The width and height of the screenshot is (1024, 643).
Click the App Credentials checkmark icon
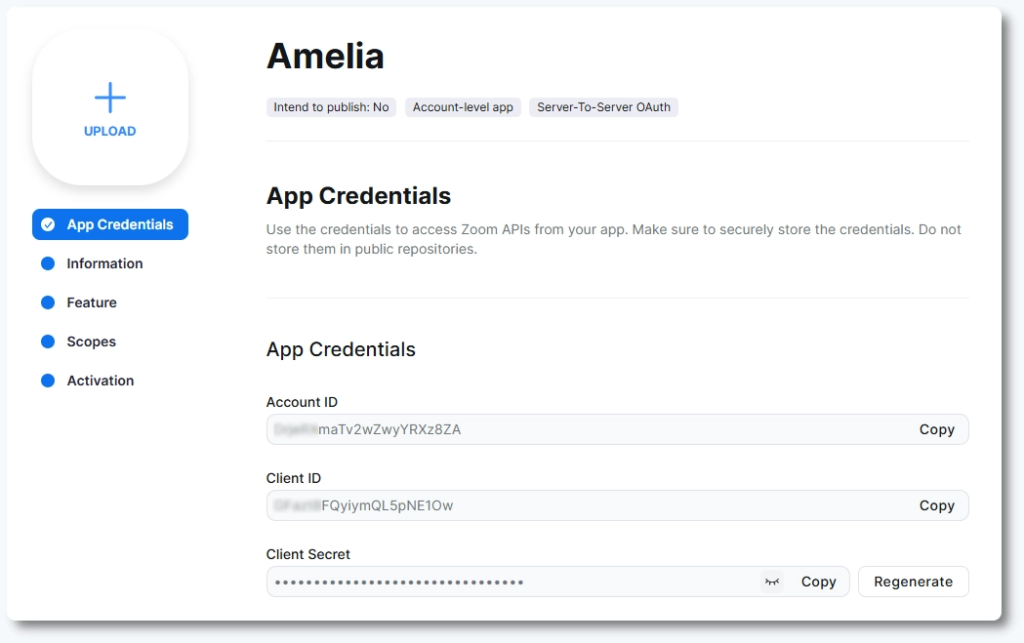point(47,225)
